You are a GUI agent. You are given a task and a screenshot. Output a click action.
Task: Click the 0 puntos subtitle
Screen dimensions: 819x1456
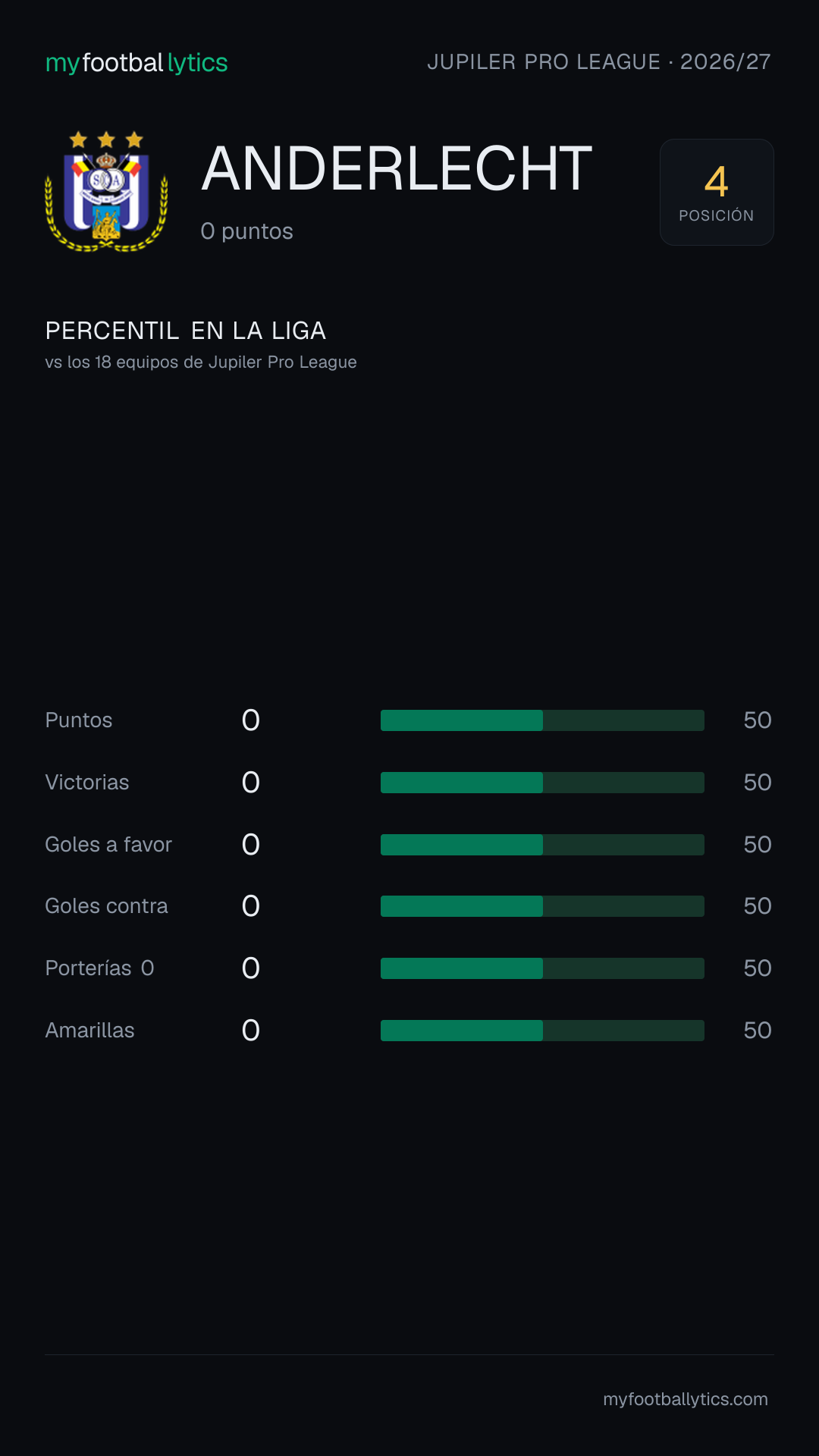click(x=246, y=231)
